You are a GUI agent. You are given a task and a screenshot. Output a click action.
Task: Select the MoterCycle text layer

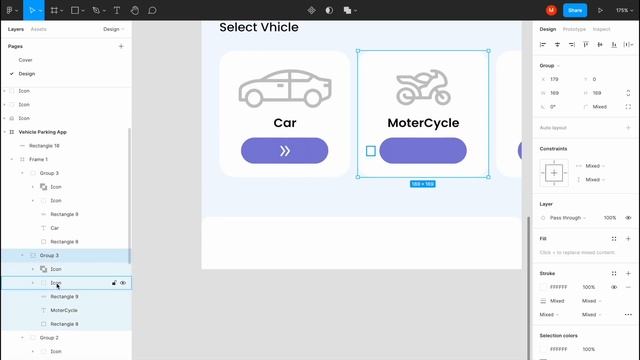click(x=64, y=311)
